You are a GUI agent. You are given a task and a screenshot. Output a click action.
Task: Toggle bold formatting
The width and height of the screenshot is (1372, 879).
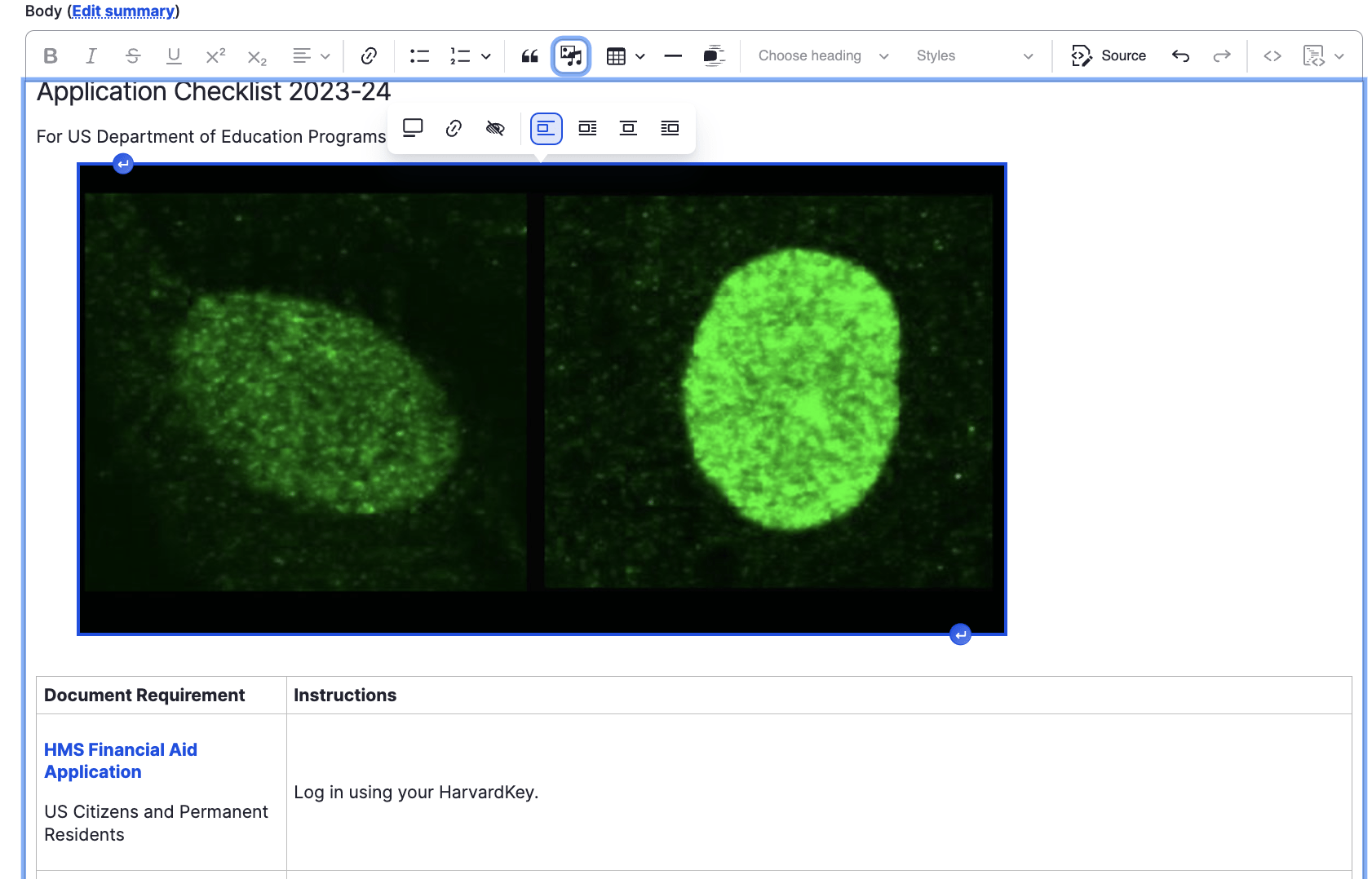(x=51, y=55)
